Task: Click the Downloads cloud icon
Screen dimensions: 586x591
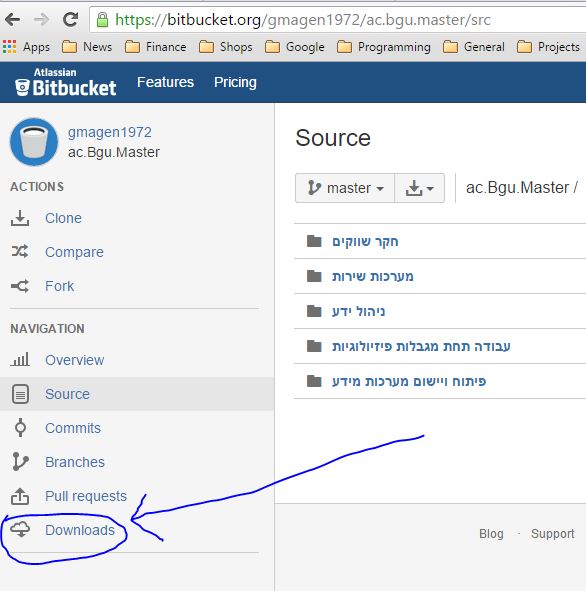Action: click(x=20, y=529)
